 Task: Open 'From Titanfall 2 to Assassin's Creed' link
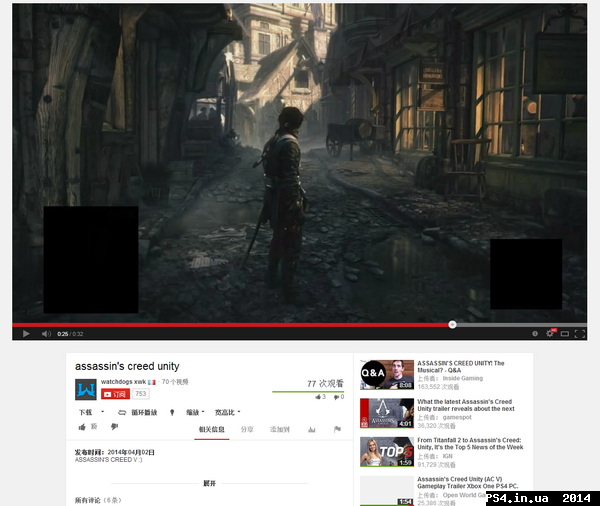click(470, 444)
